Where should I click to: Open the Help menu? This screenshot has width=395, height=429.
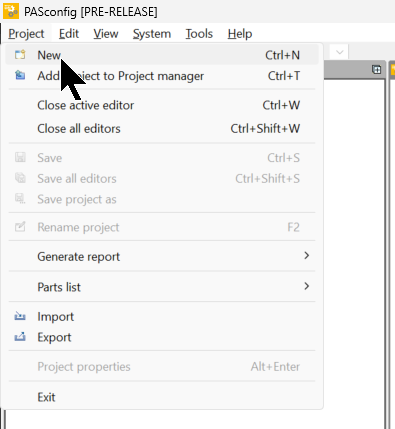(240, 34)
